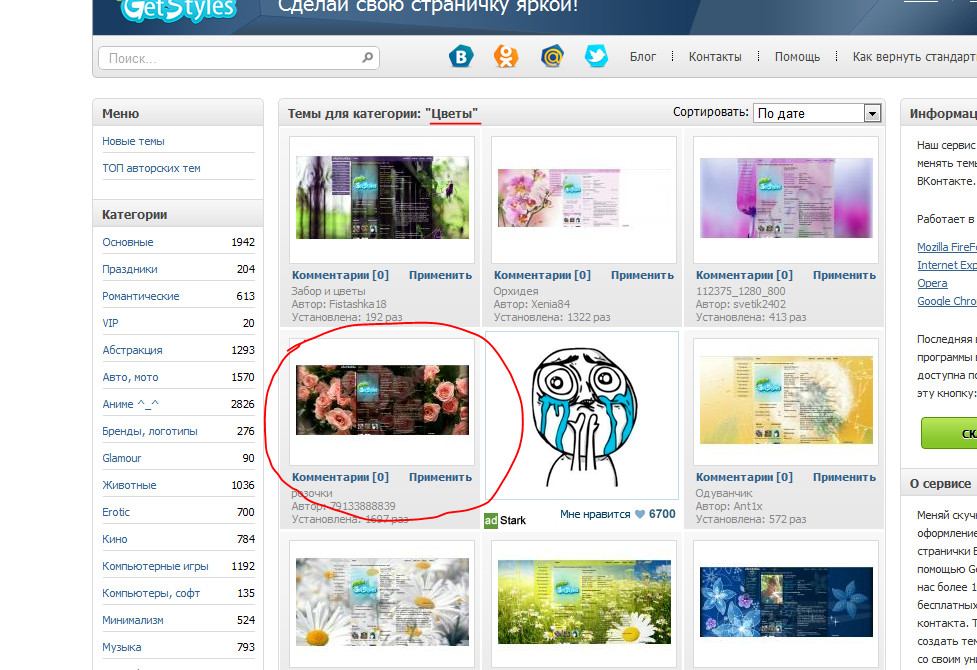Apply the Орхидея theme
This screenshot has width=977, height=670.
click(642, 275)
